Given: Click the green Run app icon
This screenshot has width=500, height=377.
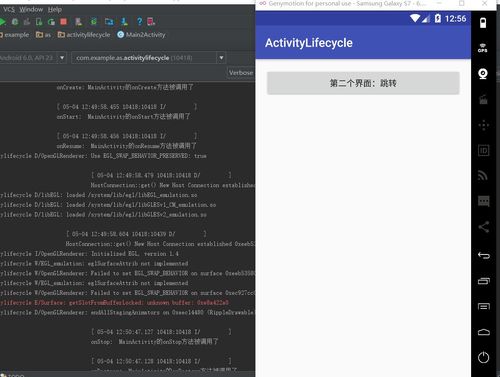Looking at the screenshot, I should (x=2, y=22).
